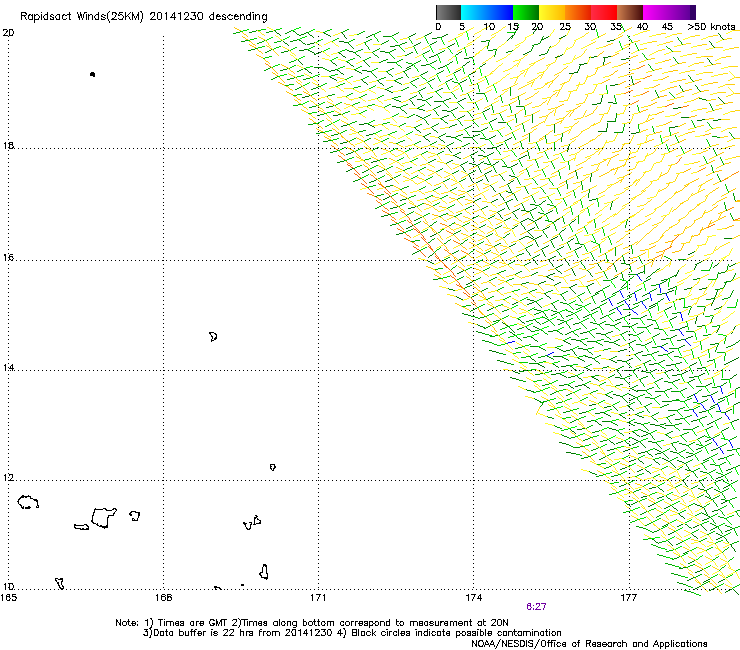Screen dimensions: 740x650
Task: Click the longitude label '174' on the bottom axis
Action: [x=473, y=598]
